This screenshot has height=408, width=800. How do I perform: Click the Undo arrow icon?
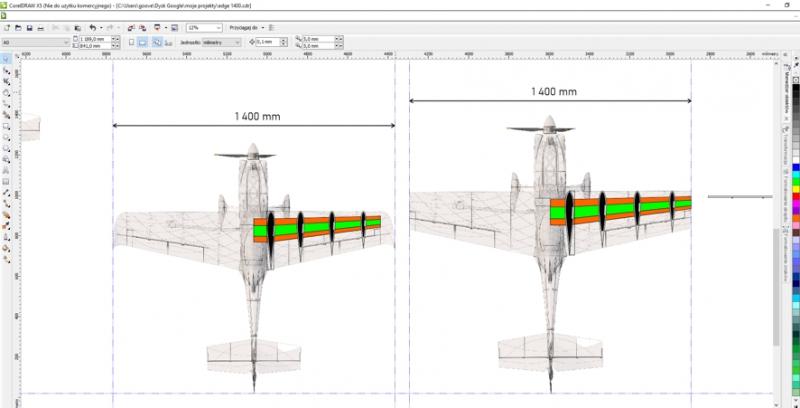[x=92, y=27]
